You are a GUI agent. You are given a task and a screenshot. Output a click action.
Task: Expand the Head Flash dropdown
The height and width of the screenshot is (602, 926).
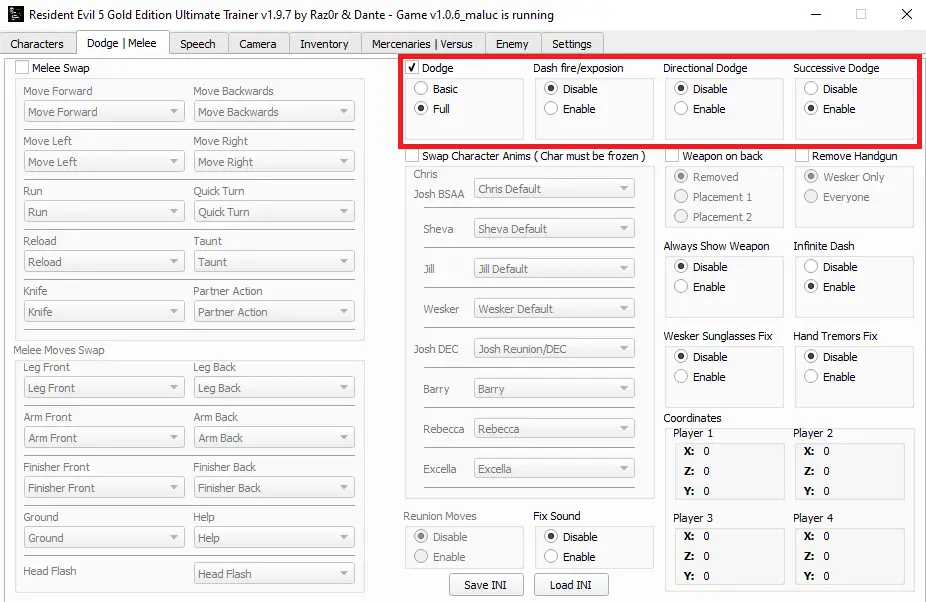point(274,574)
